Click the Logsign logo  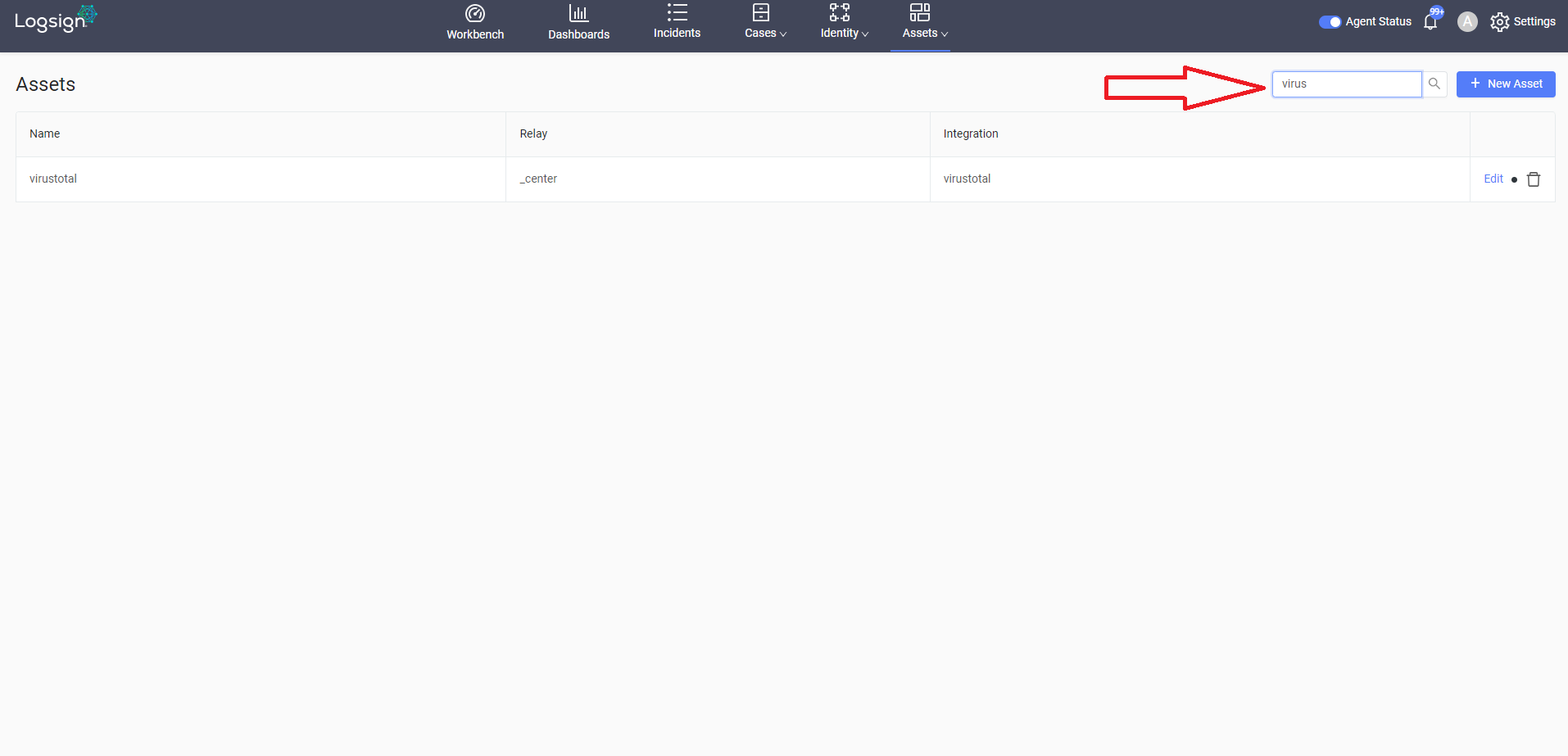(x=56, y=20)
